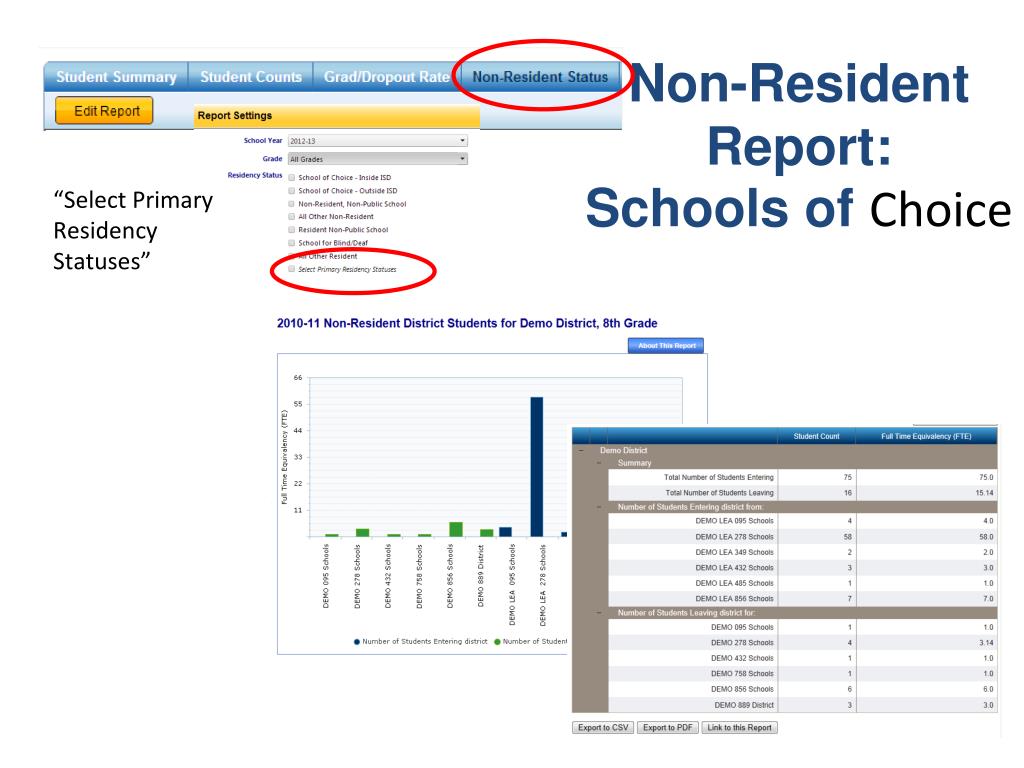Click the chart title for Demo District
This screenshot has height=768, width=1024.
(x=467, y=323)
